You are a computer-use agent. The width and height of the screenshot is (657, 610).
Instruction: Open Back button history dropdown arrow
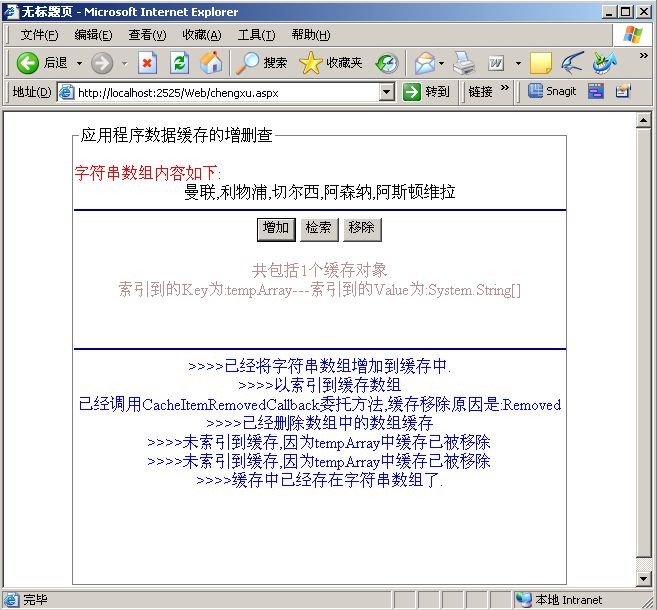[x=79, y=64]
